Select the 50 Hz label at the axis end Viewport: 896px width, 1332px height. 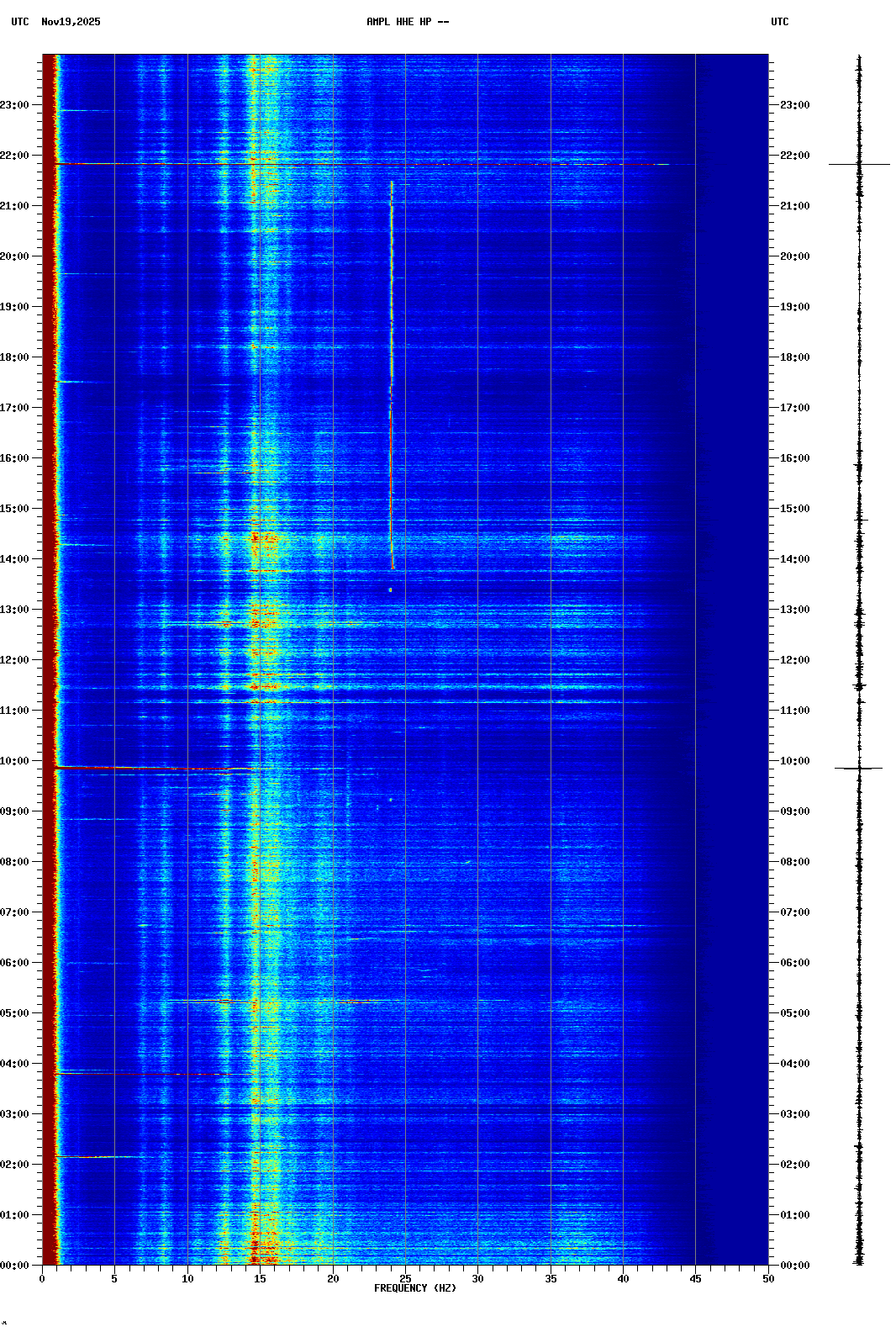pyautogui.click(x=768, y=1279)
